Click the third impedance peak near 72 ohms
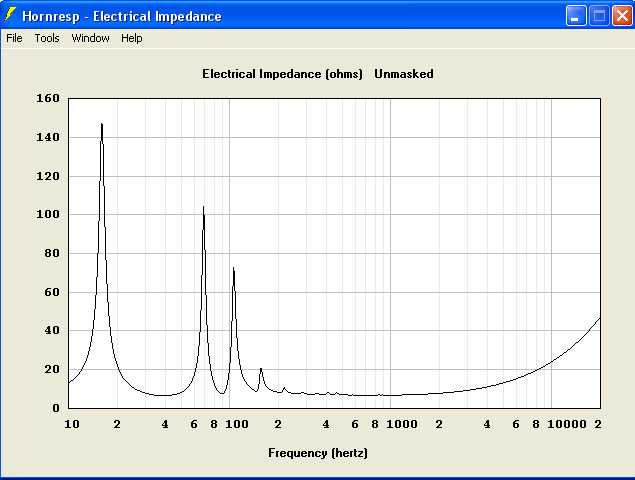 point(234,268)
